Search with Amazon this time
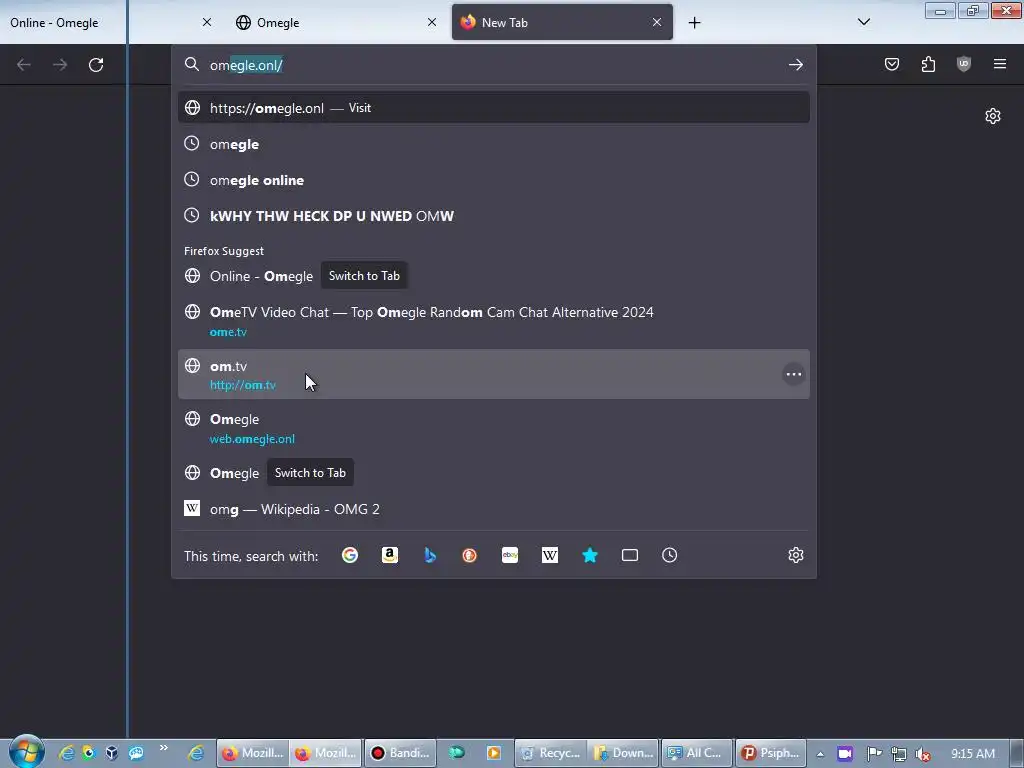1024x768 pixels. [390, 556]
